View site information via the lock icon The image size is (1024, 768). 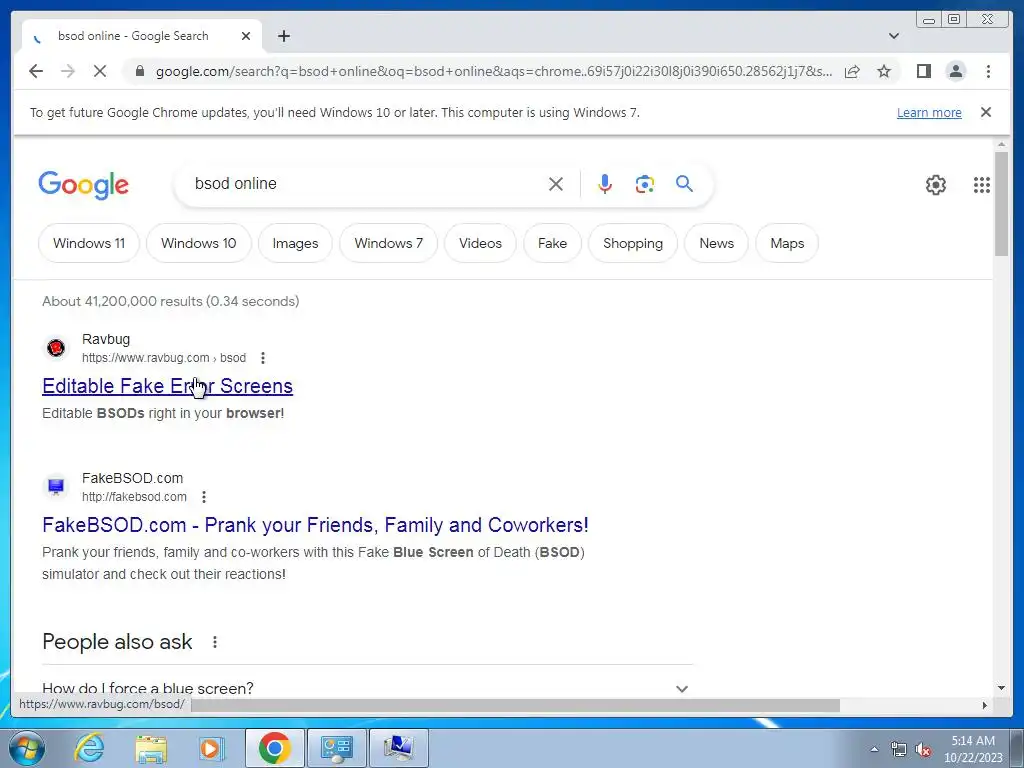[139, 71]
